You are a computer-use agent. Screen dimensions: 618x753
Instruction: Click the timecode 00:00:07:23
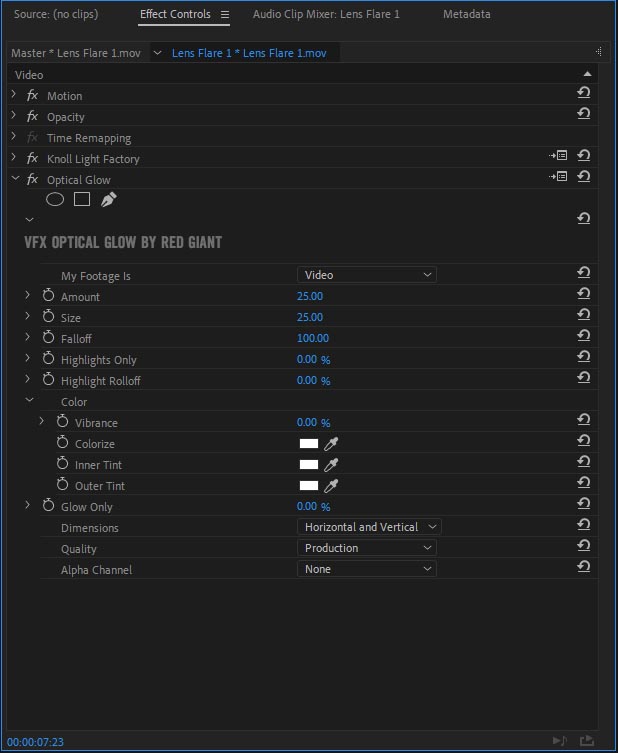(x=35, y=742)
